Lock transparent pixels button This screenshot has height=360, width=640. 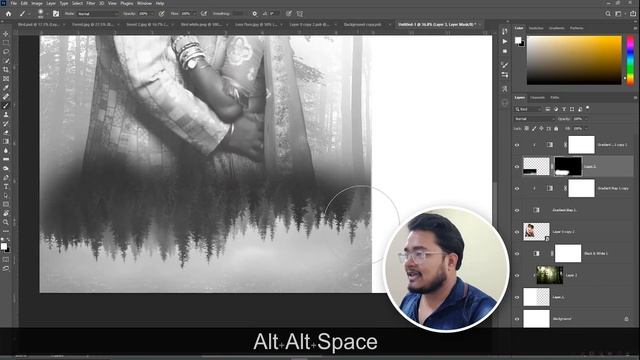[527, 129]
